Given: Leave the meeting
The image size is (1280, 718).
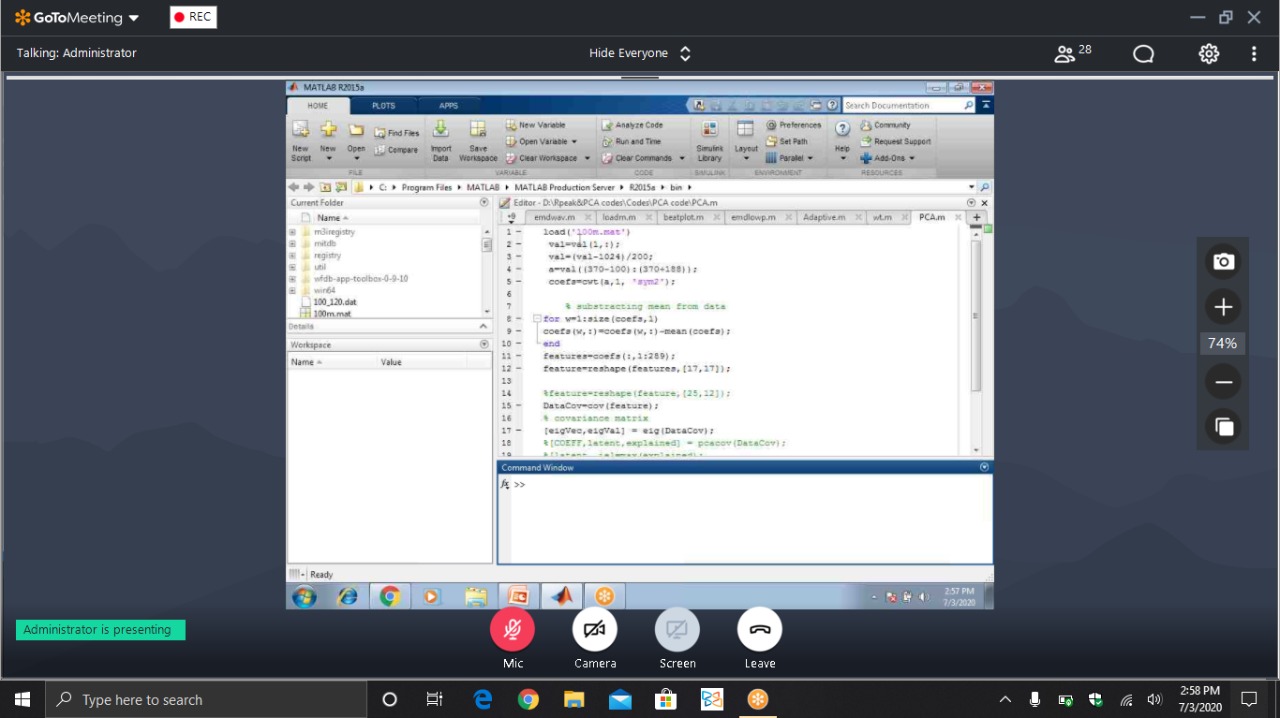Looking at the screenshot, I should tap(760, 630).
